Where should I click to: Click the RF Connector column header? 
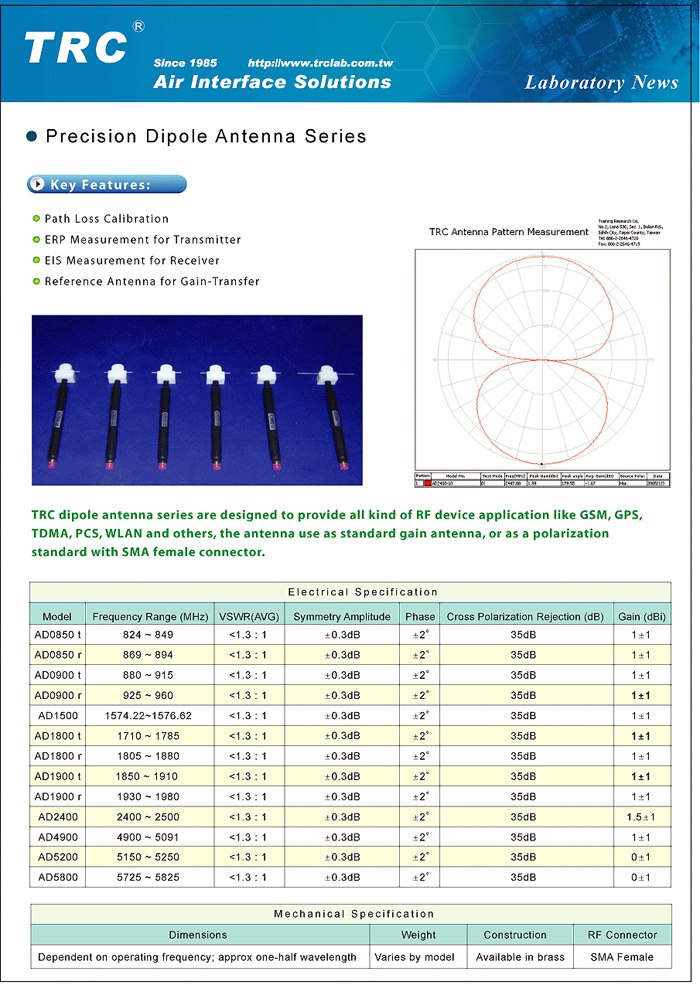point(622,935)
